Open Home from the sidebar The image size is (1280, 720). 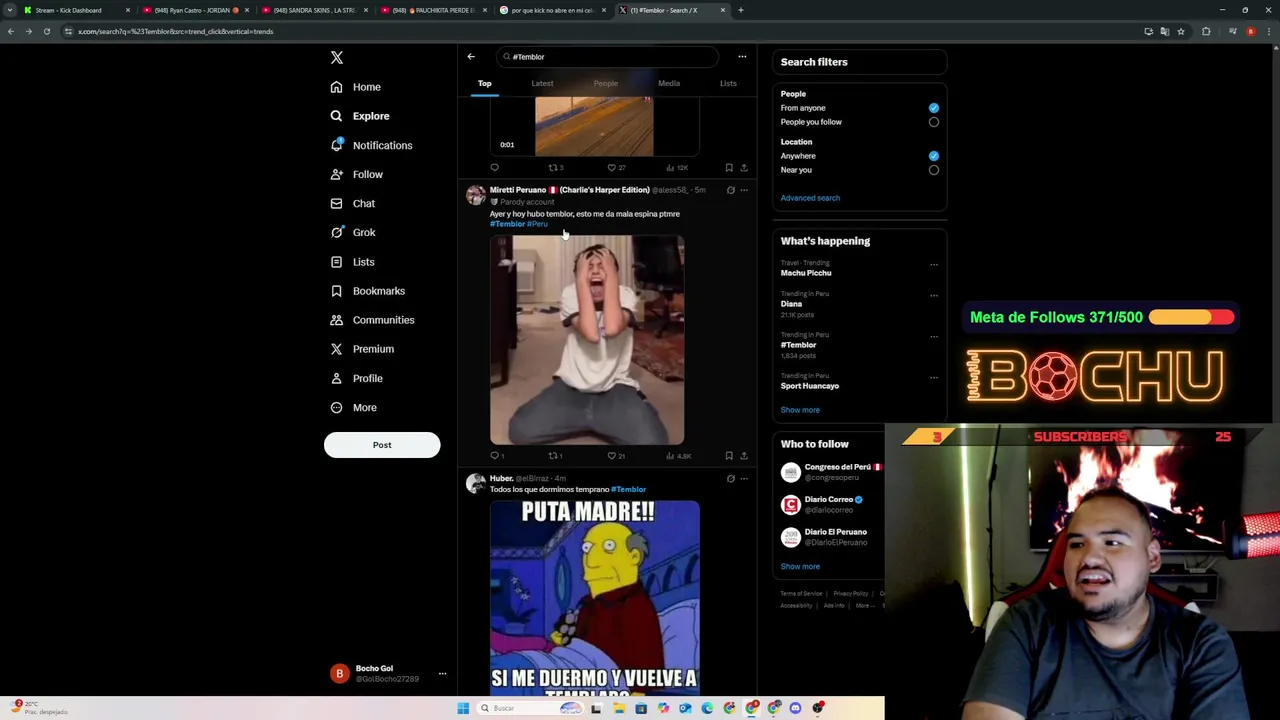pyautogui.click(x=356, y=87)
